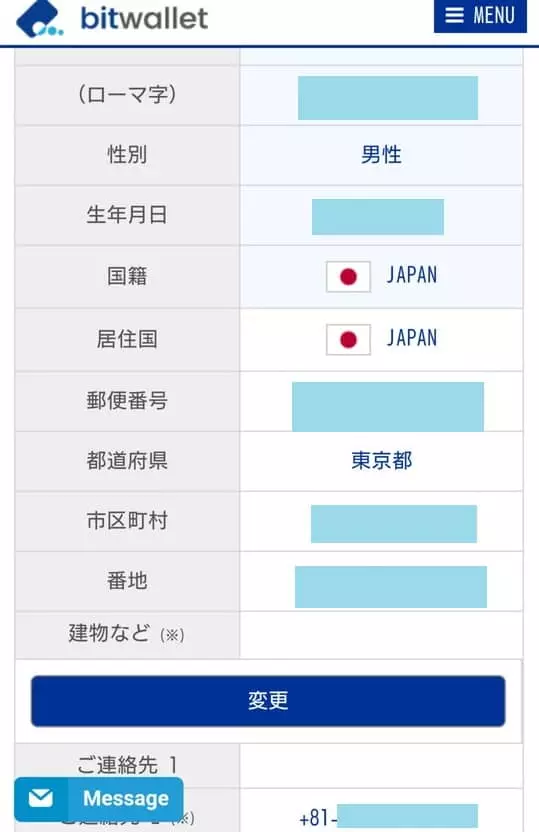
Task: Click the masked 市区町村 city field
Action: coord(394,524)
